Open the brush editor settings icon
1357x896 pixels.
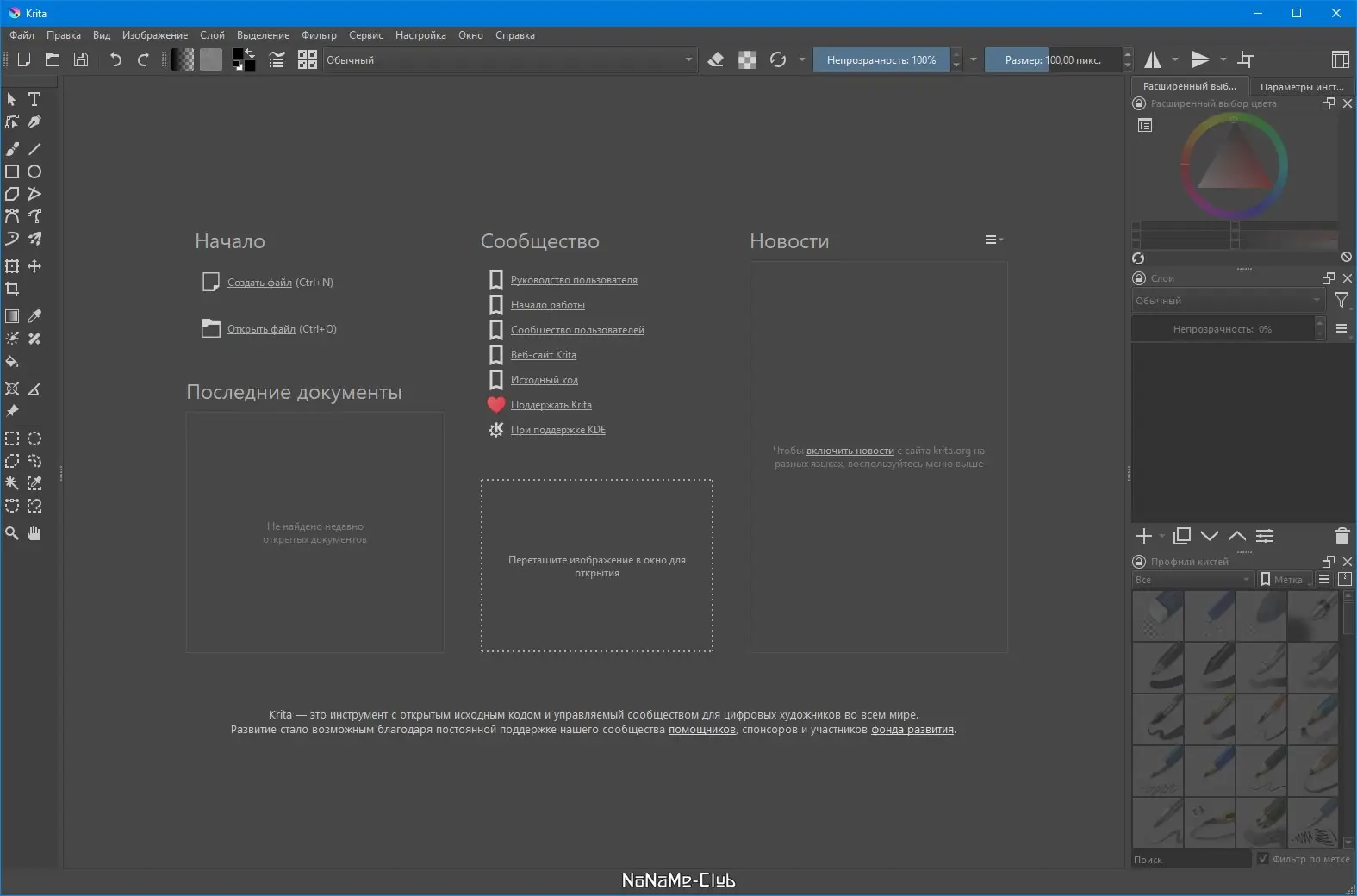[277, 59]
